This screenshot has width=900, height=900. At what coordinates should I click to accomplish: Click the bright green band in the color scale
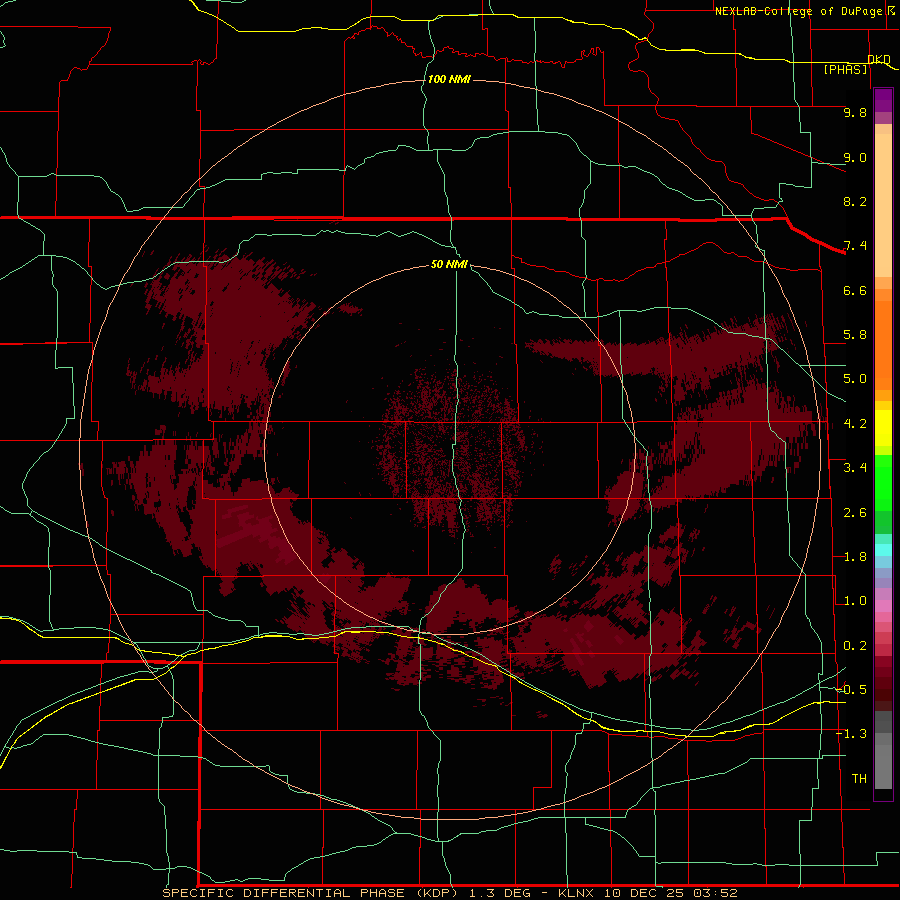click(x=883, y=483)
